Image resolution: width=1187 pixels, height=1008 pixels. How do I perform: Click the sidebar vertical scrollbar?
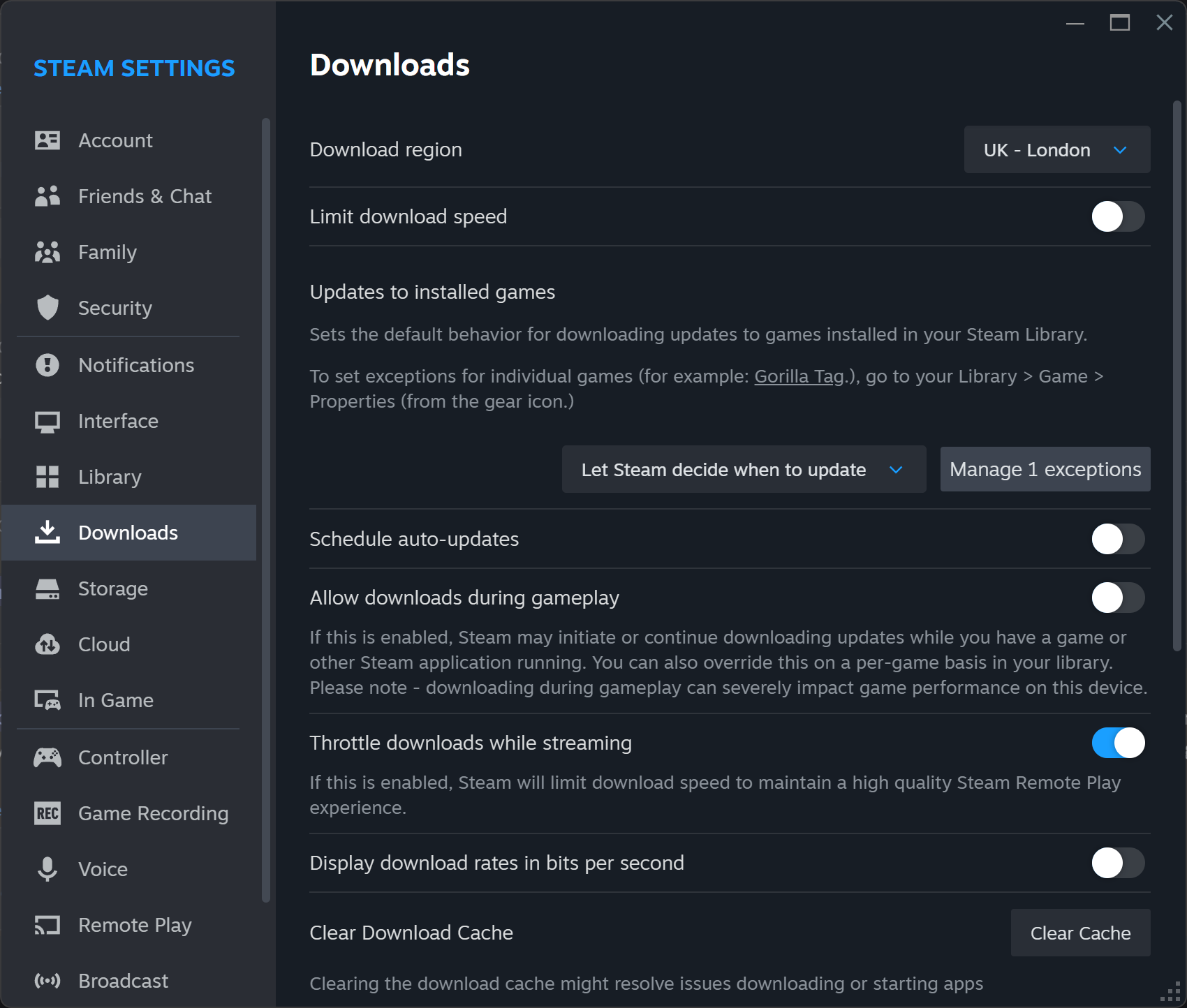(x=265, y=510)
